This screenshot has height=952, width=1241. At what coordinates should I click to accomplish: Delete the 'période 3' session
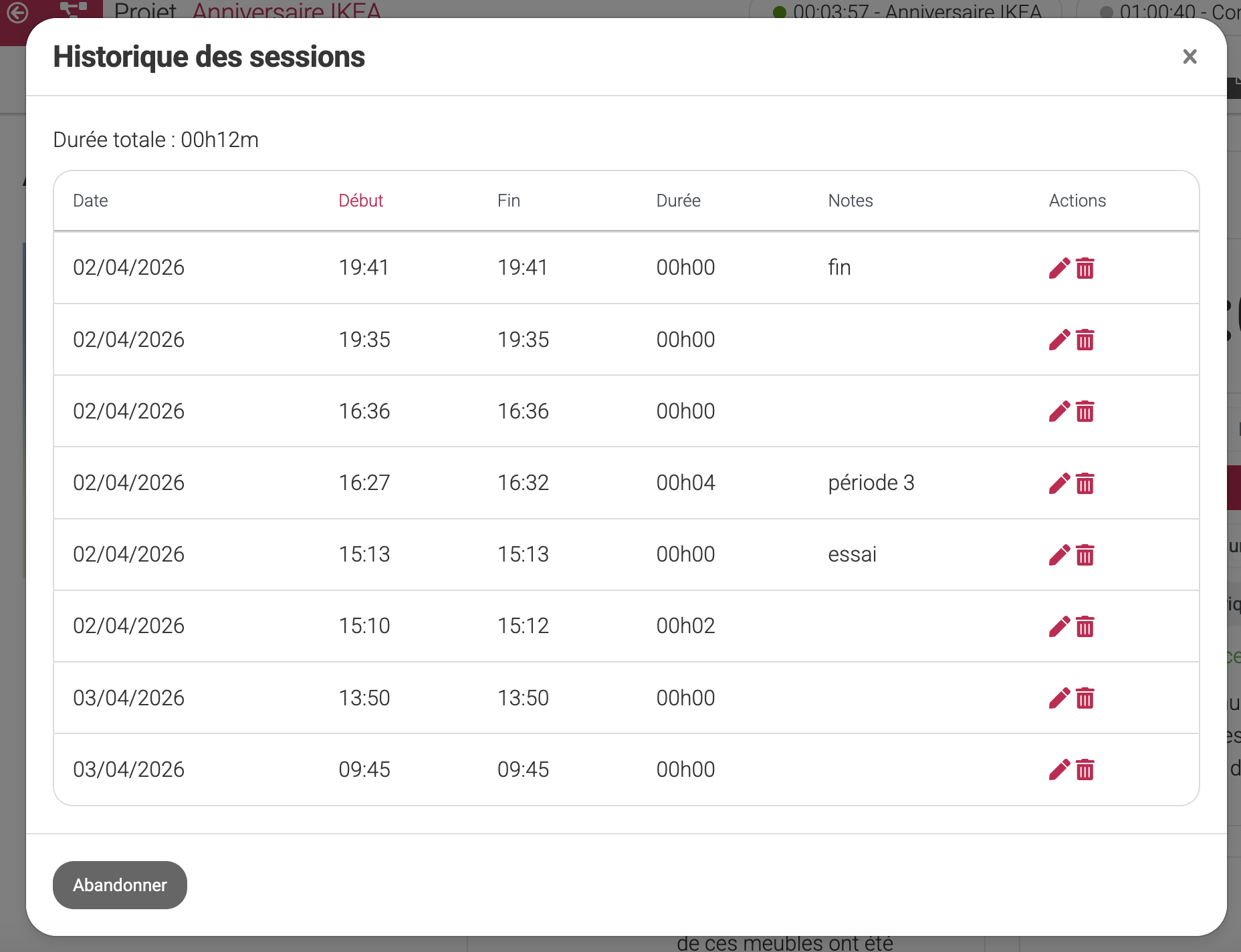[1085, 483]
